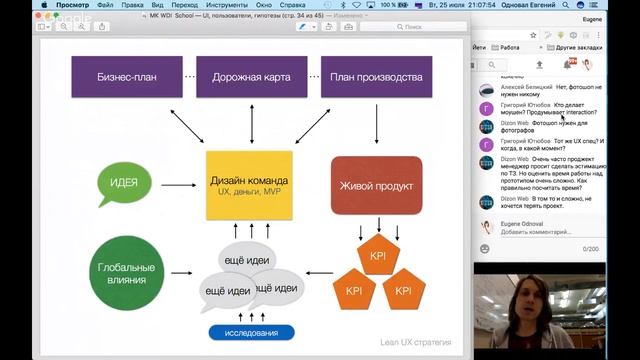Click the Siri-like round blue menu bar icon
Screen dimensions: 640x360
580,5
